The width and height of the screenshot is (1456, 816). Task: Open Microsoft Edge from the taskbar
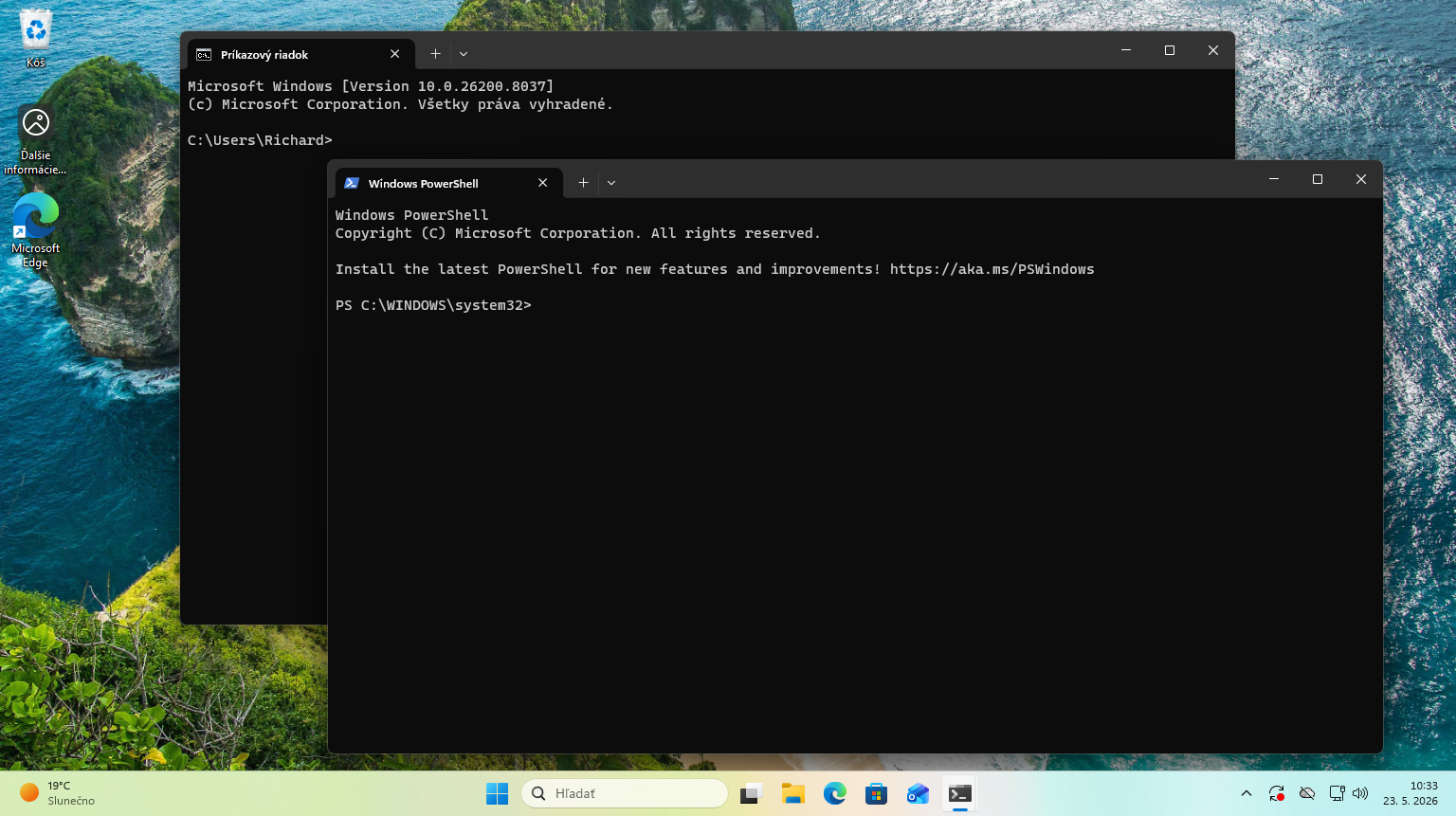(x=834, y=793)
